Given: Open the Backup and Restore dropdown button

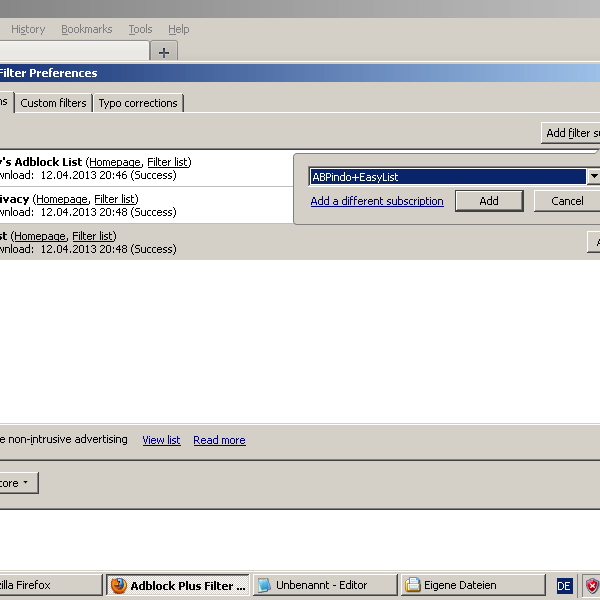Looking at the screenshot, I should tap(19, 483).
